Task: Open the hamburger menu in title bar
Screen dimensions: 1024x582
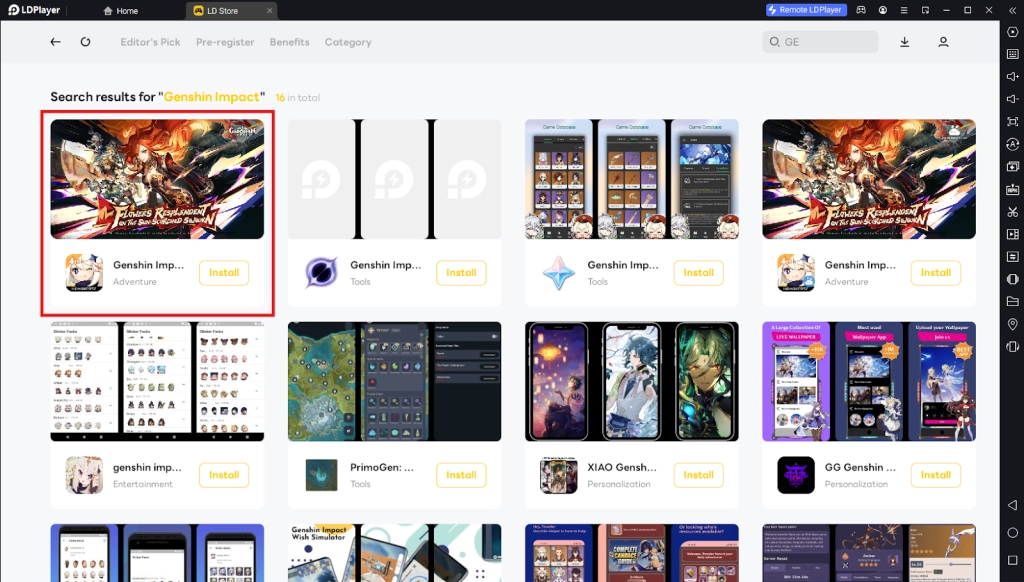Action: [x=904, y=10]
